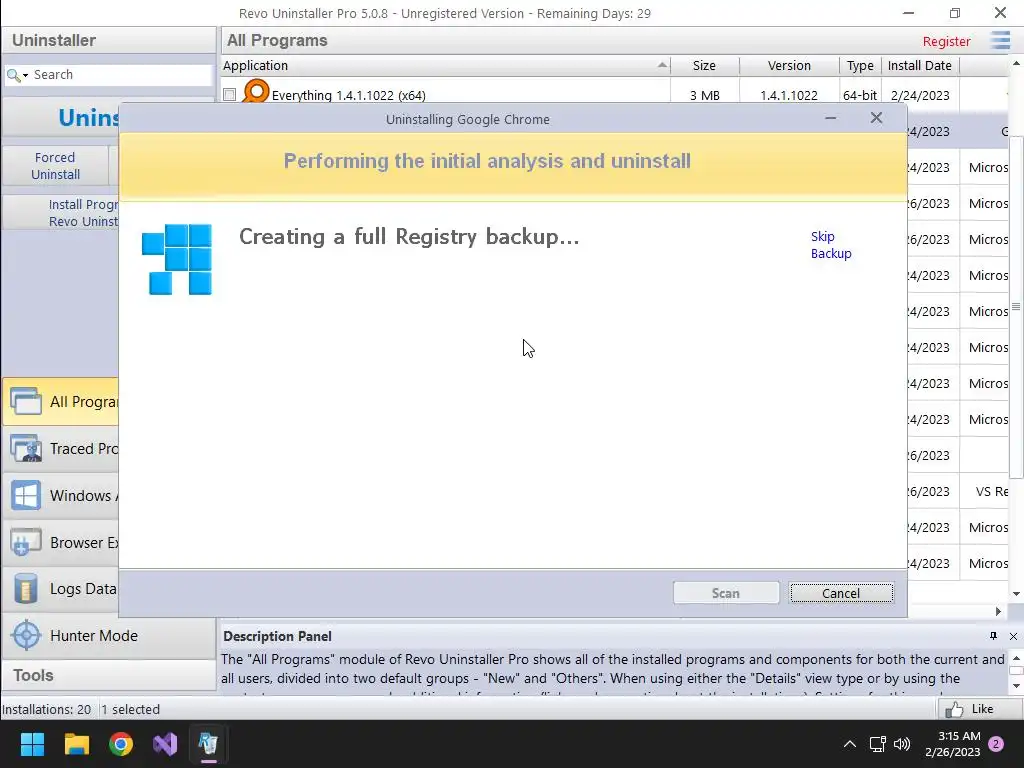Click the Uninstaller panel header
The height and width of the screenshot is (768, 1024).
108,40
